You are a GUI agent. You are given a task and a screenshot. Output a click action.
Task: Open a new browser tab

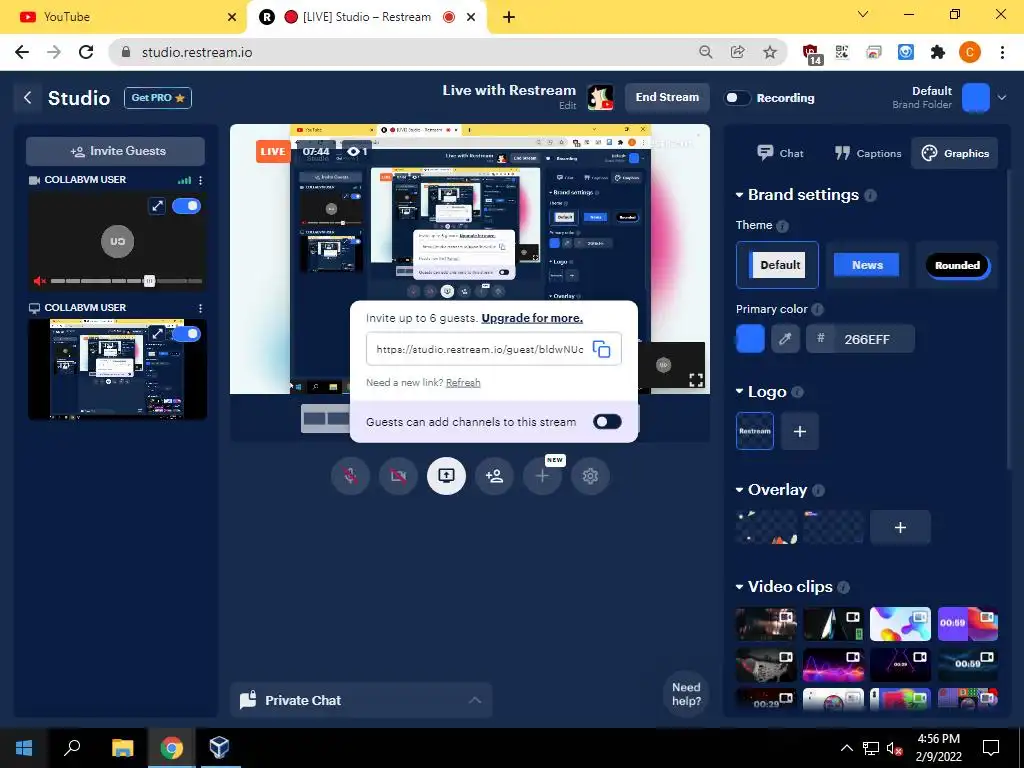tap(509, 17)
